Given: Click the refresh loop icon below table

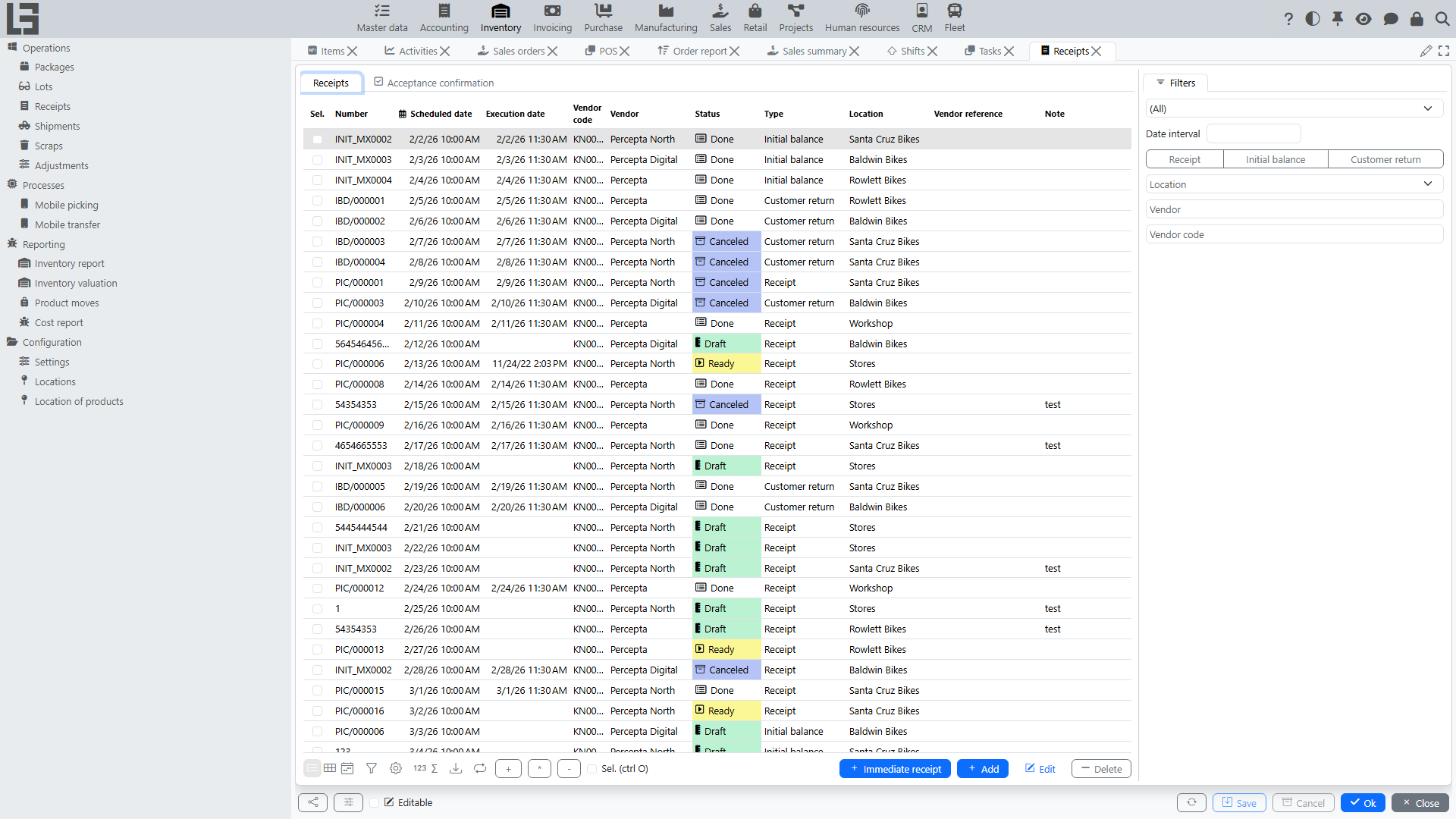Looking at the screenshot, I should coord(480,768).
